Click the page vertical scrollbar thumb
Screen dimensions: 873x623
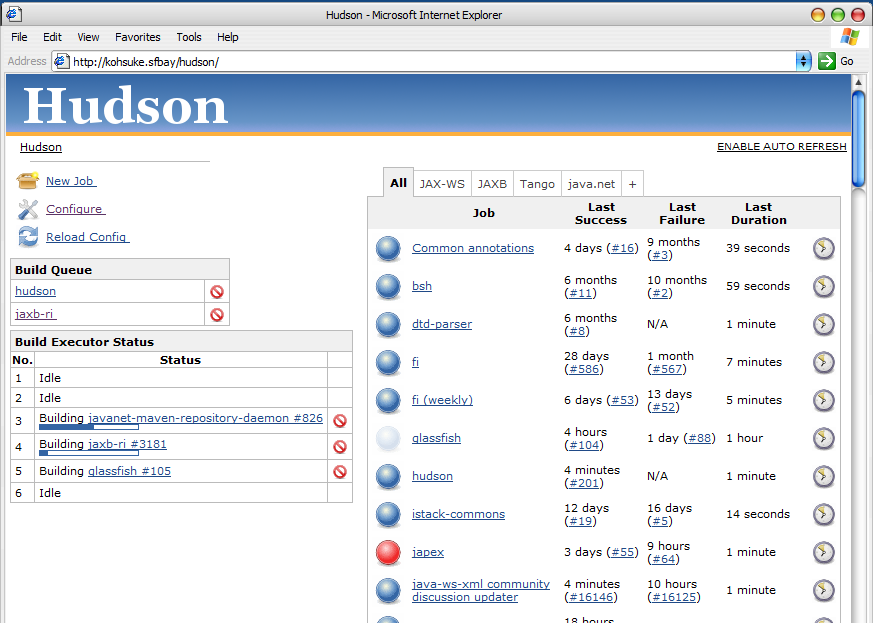[858, 139]
